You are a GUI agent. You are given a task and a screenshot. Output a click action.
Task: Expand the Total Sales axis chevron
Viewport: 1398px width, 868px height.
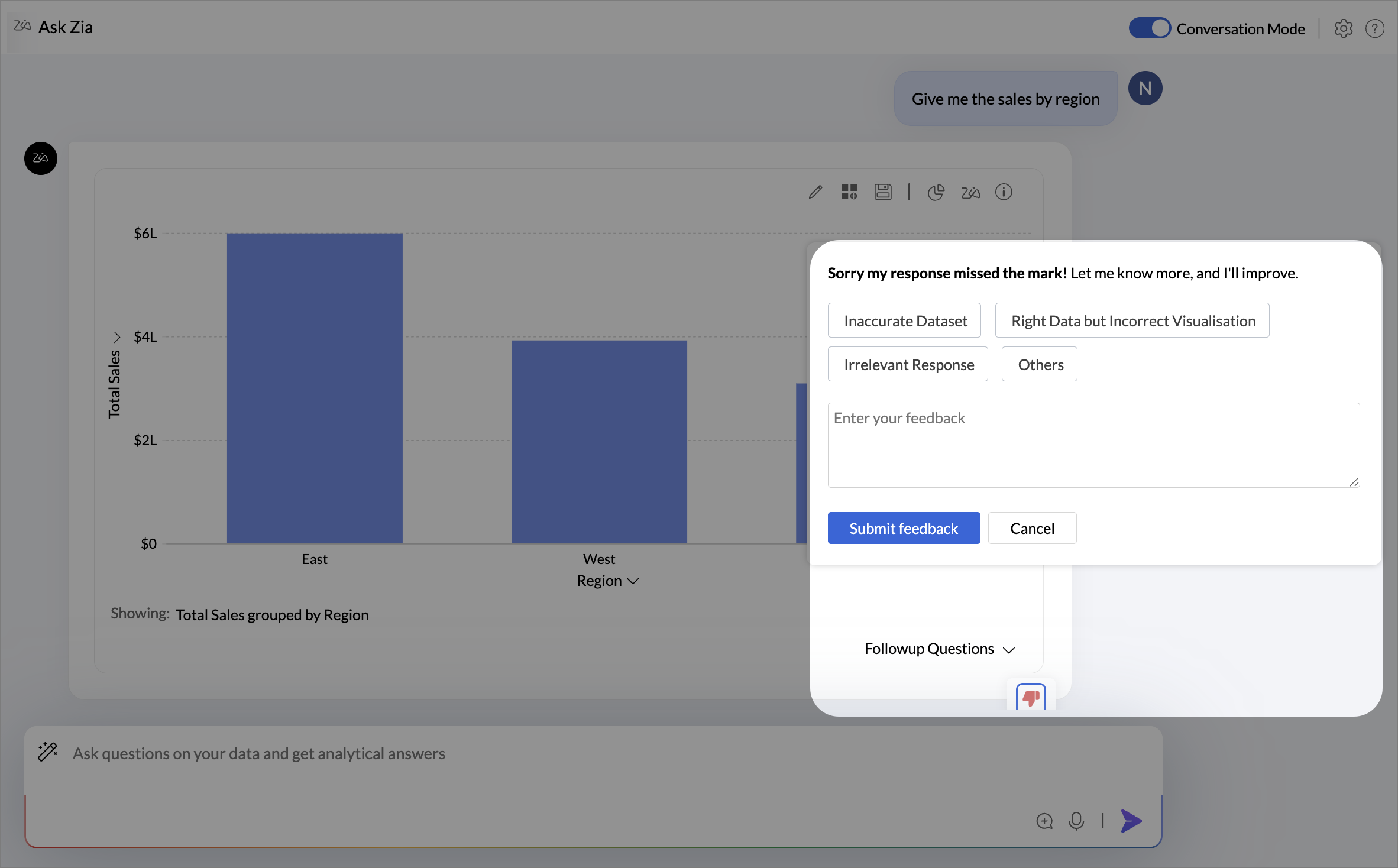pos(117,337)
